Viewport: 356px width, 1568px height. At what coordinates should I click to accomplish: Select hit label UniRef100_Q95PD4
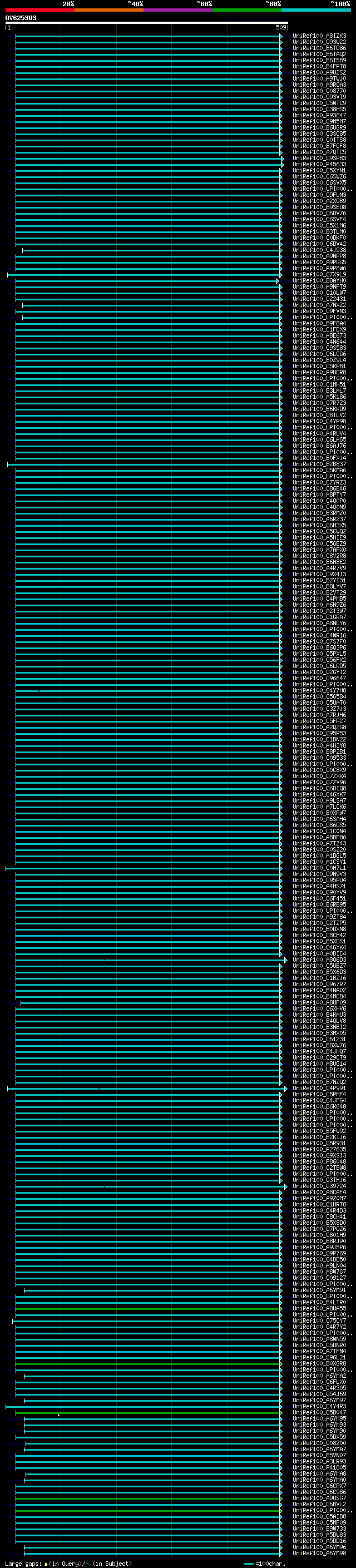pos(319,880)
